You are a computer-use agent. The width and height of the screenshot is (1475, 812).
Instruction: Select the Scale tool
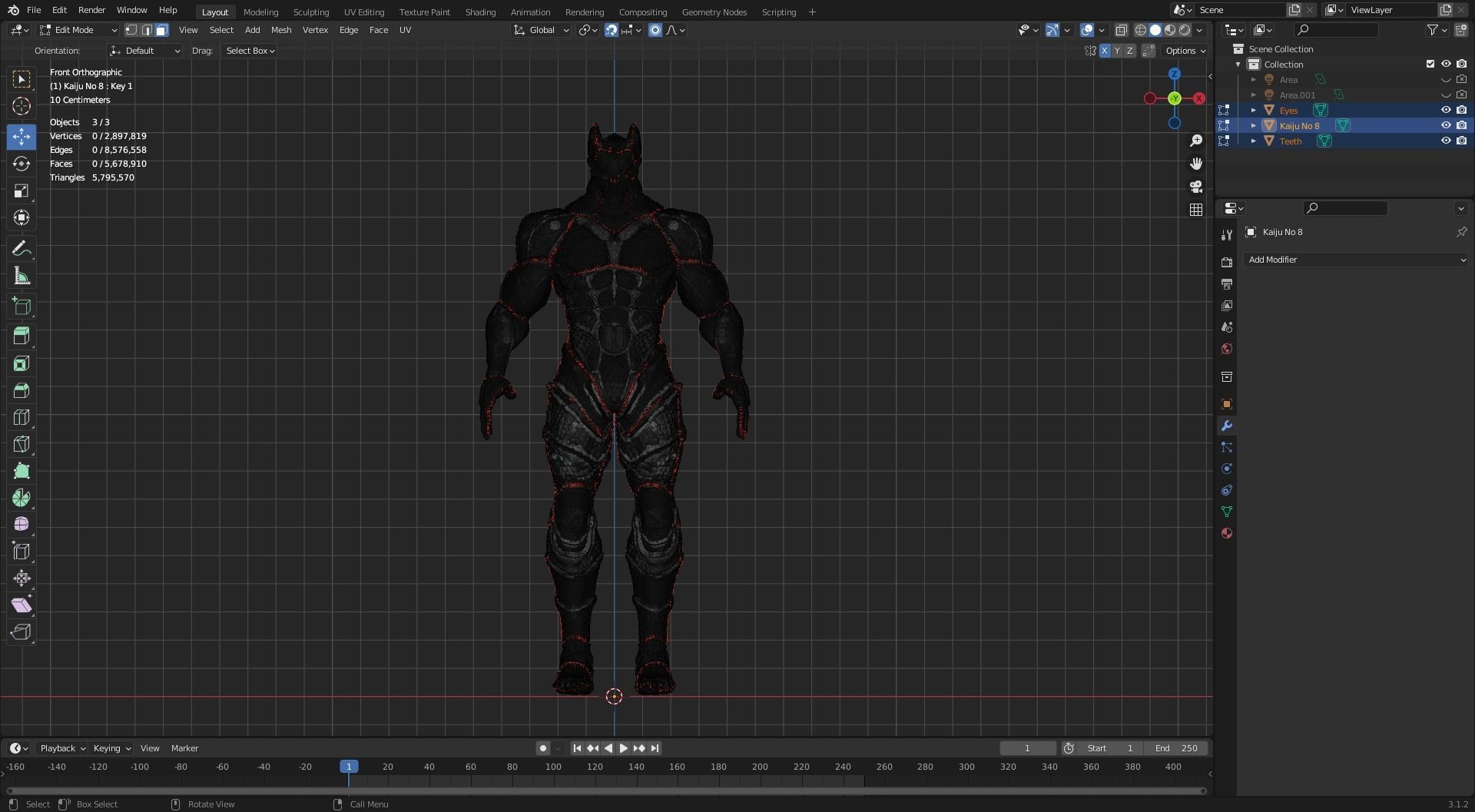click(22, 191)
